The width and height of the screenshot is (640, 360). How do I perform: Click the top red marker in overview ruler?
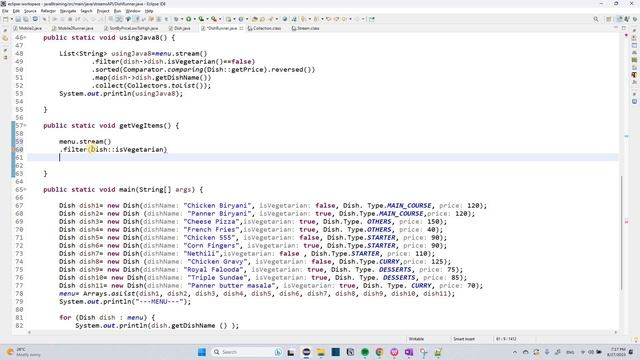click(626, 36)
